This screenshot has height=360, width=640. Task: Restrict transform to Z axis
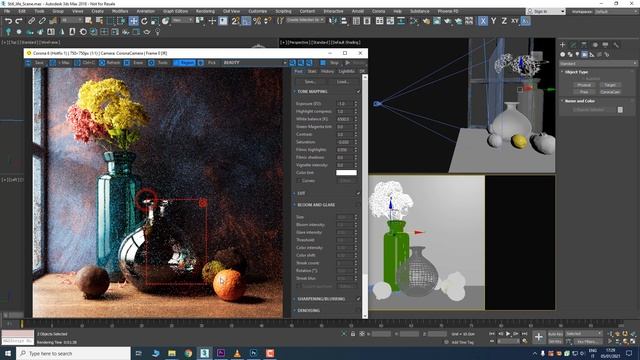pyautogui.click(x=504, y=21)
